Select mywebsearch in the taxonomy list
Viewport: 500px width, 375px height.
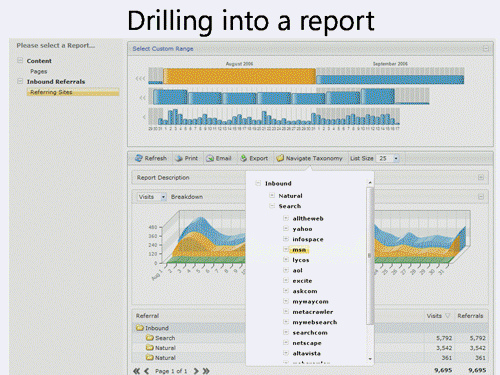point(315,322)
